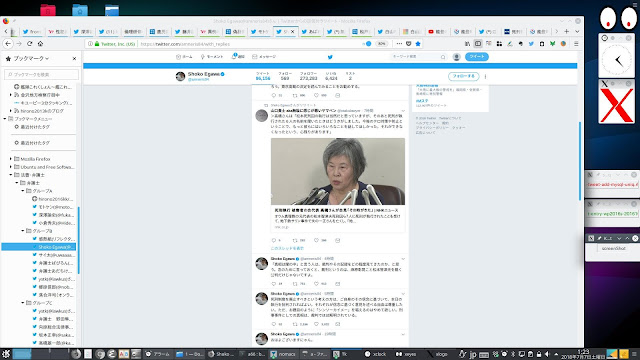Image resolution: width=640 pixels, height=360 pixels.
Task: Open the list-all-tabs dropdown arrow
Action: pos(577,31)
